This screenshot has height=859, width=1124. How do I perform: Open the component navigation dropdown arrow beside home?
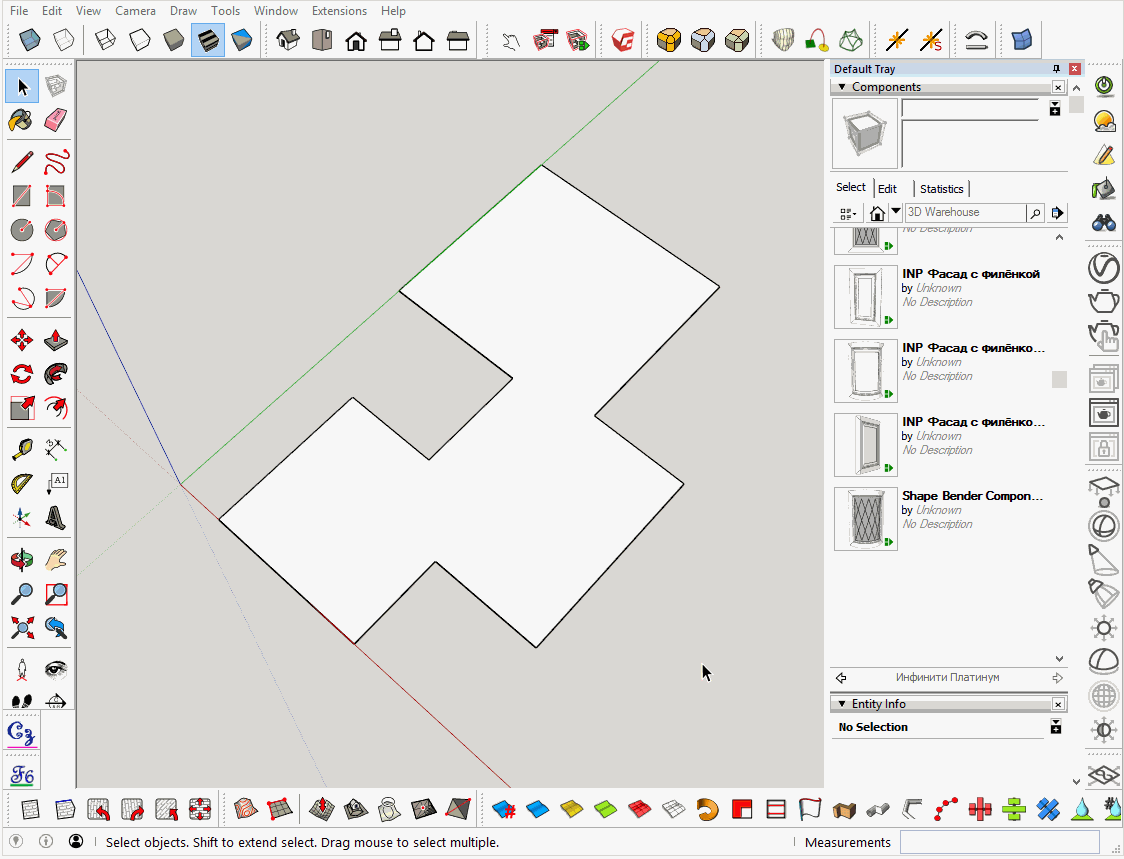[x=895, y=212]
